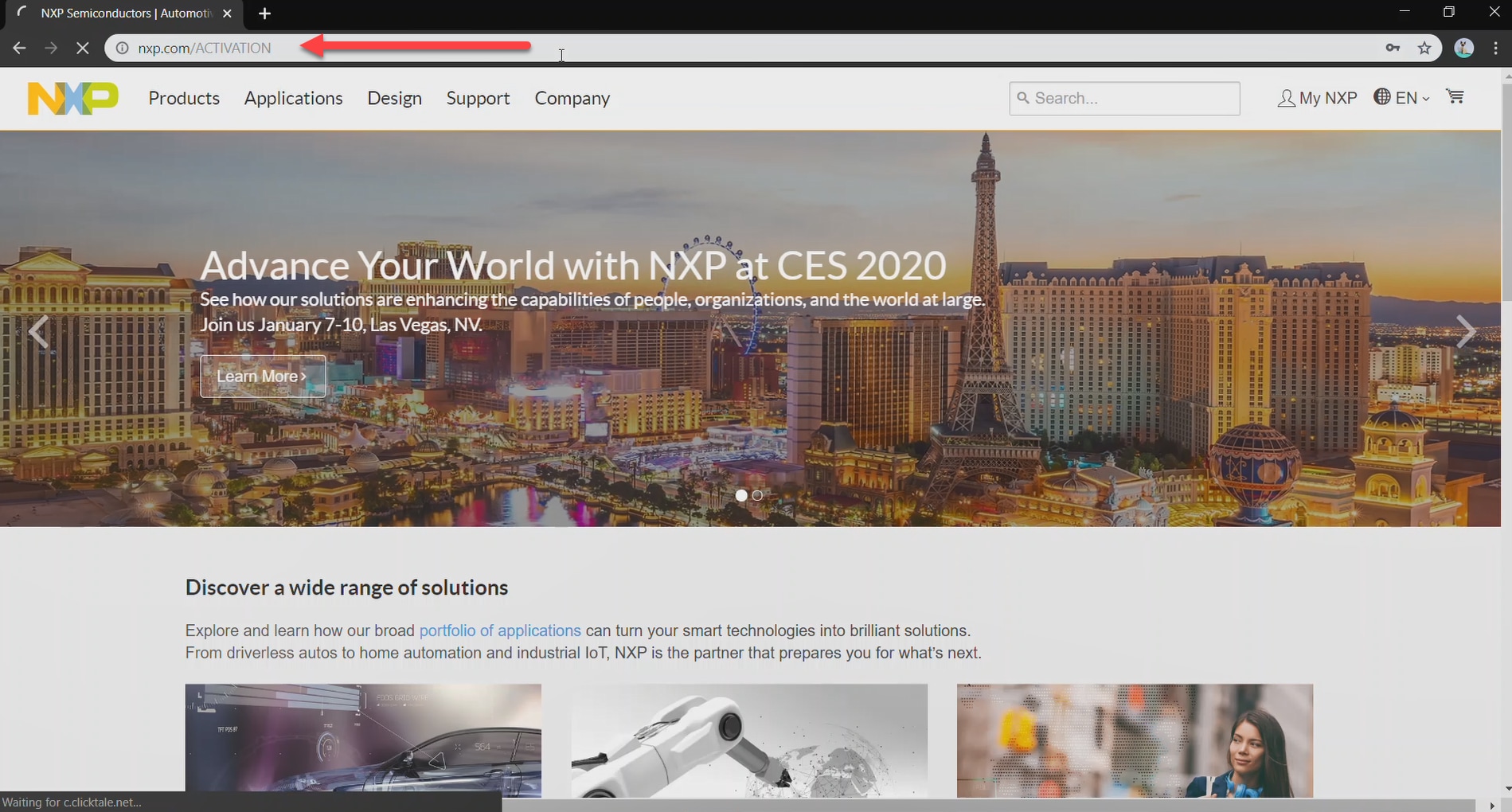Open new browser tab
The width and height of the screenshot is (1512, 812).
265,14
